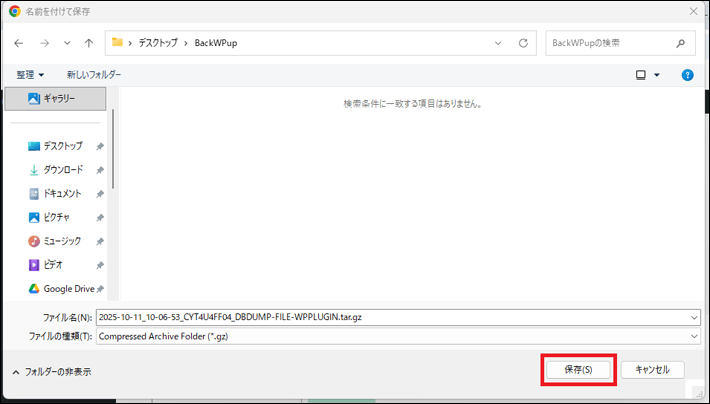Collapse folders with フォルダーの非表示
The image size is (710, 404).
click(x=52, y=371)
